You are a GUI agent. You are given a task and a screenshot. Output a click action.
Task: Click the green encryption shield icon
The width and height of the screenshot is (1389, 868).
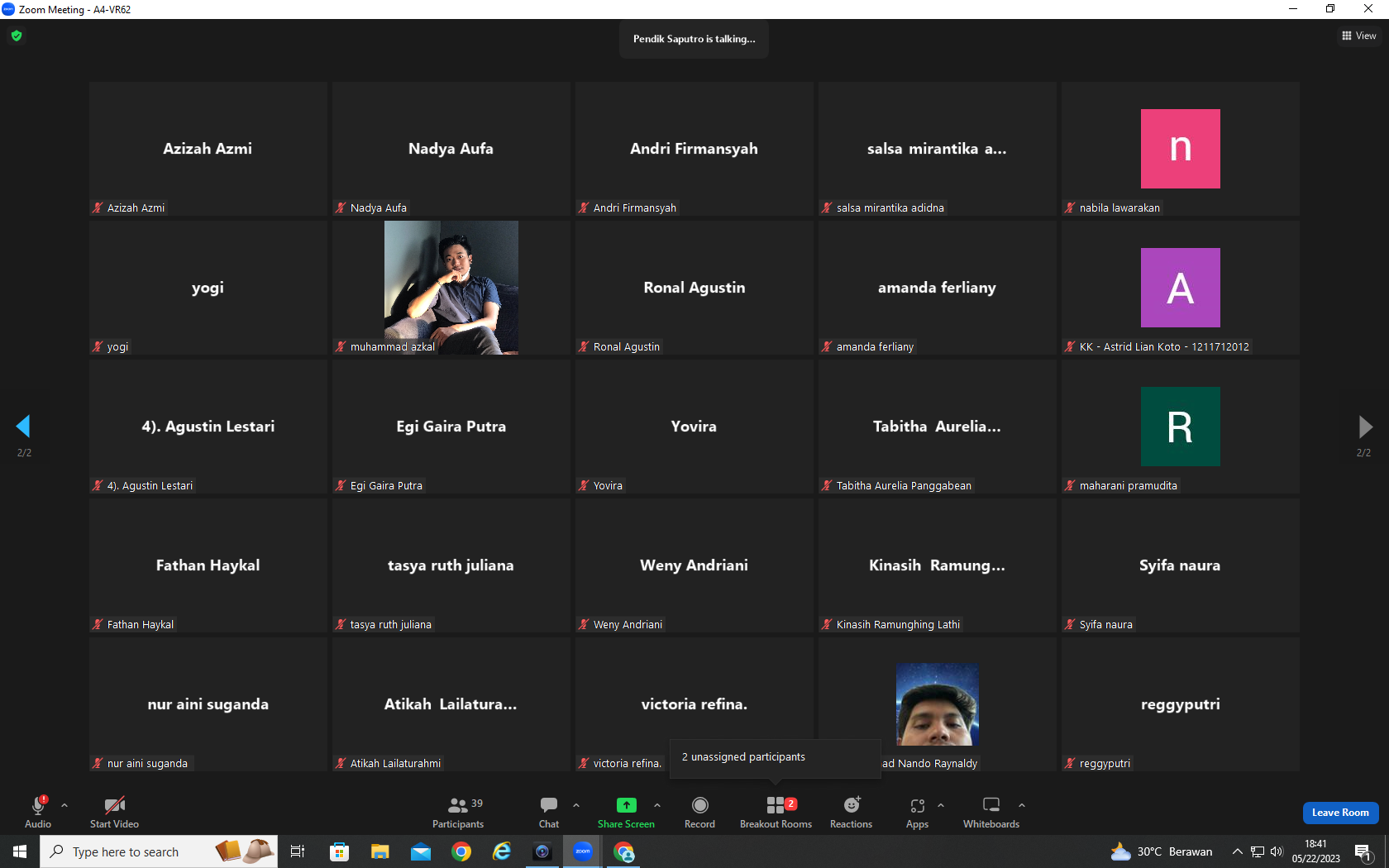click(x=17, y=36)
